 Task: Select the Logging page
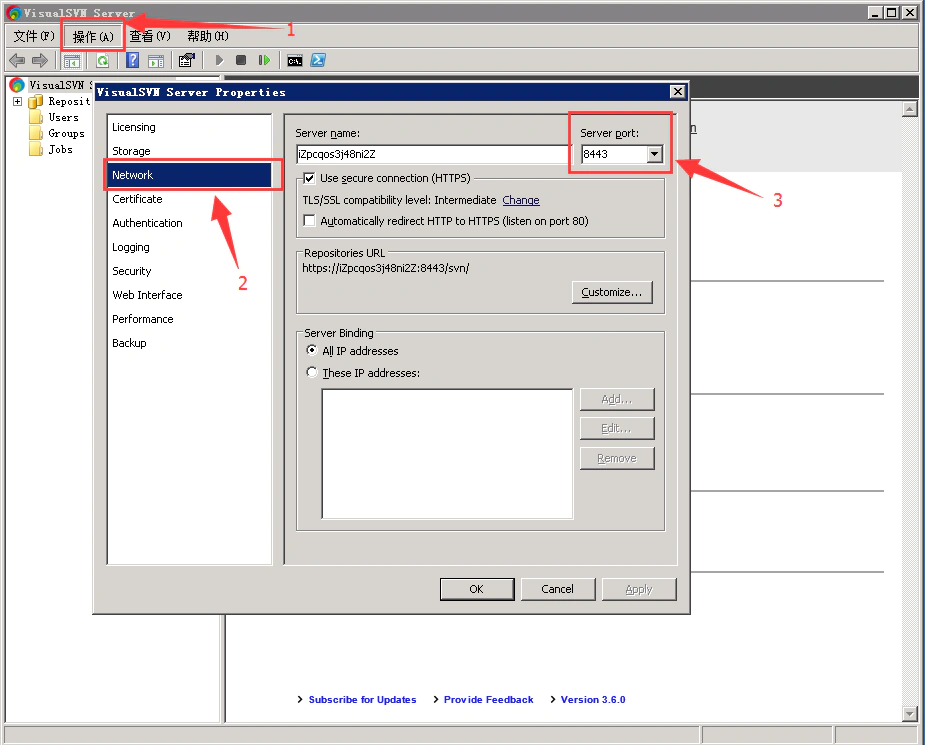[189, 247]
